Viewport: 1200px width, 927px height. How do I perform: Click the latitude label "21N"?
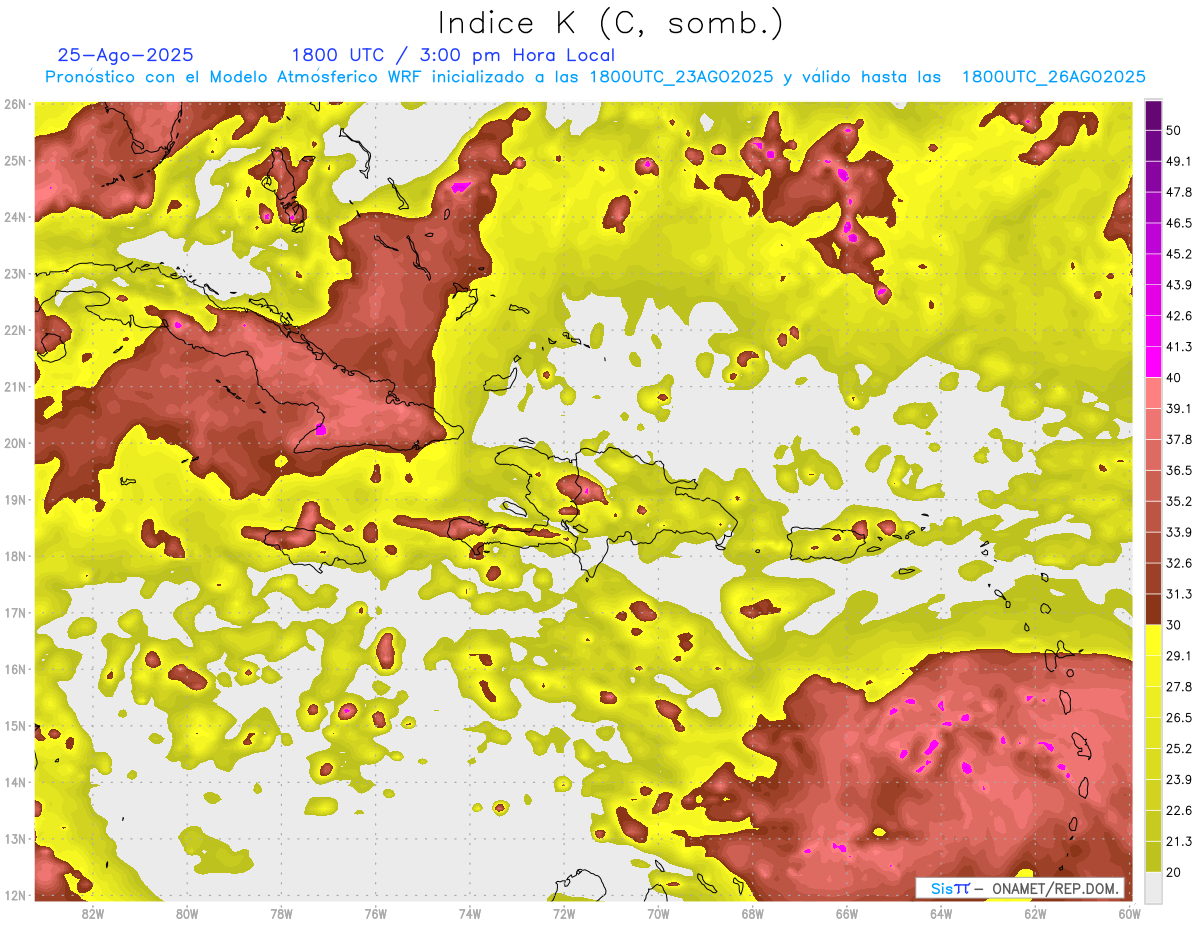(x=15, y=387)
